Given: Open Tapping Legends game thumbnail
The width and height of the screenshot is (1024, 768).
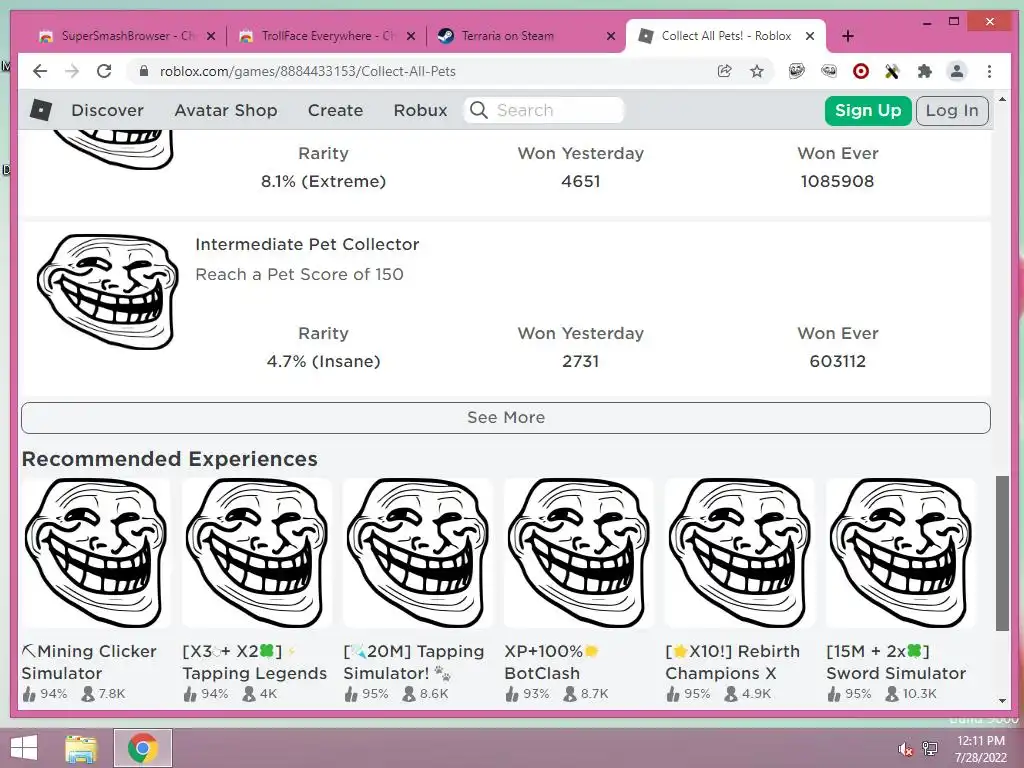Looking at the screenshot, I should 257,552.
